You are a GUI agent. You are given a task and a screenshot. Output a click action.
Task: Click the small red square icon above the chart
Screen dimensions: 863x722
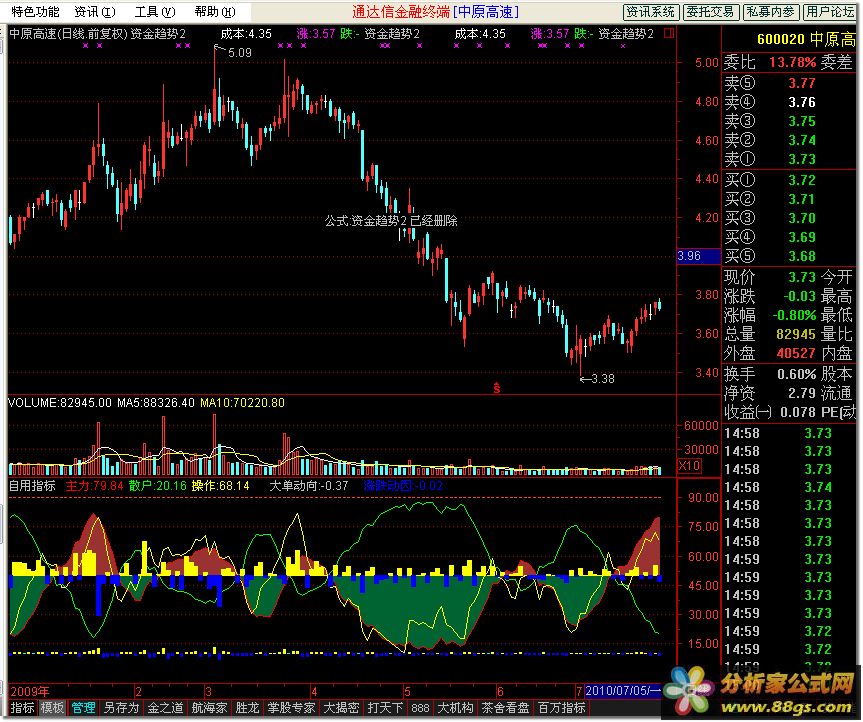tap(669, 34)
